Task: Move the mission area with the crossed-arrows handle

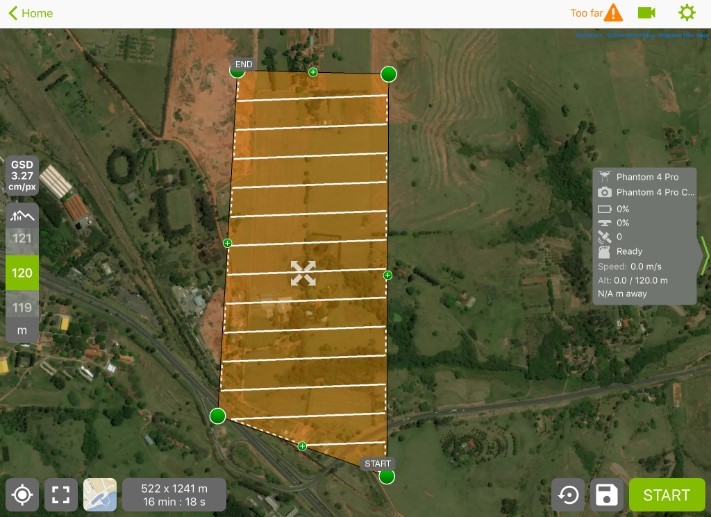Action: (303, 273)
